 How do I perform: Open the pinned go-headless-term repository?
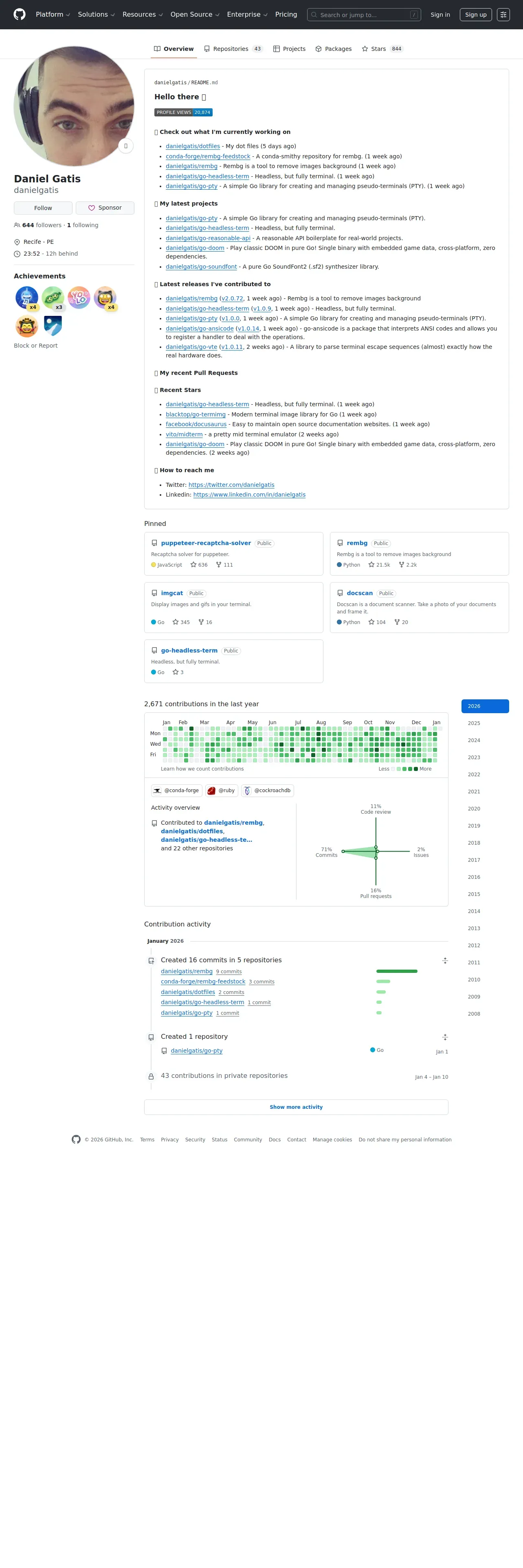189,651
